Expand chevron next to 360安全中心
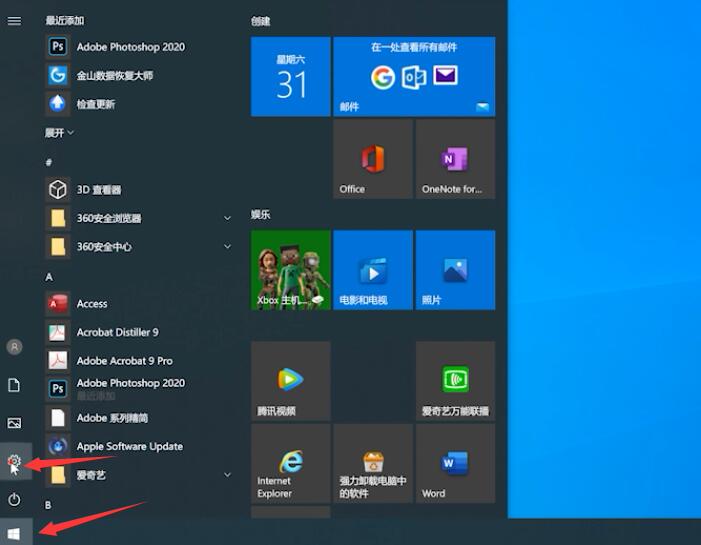 click(227, 247)
